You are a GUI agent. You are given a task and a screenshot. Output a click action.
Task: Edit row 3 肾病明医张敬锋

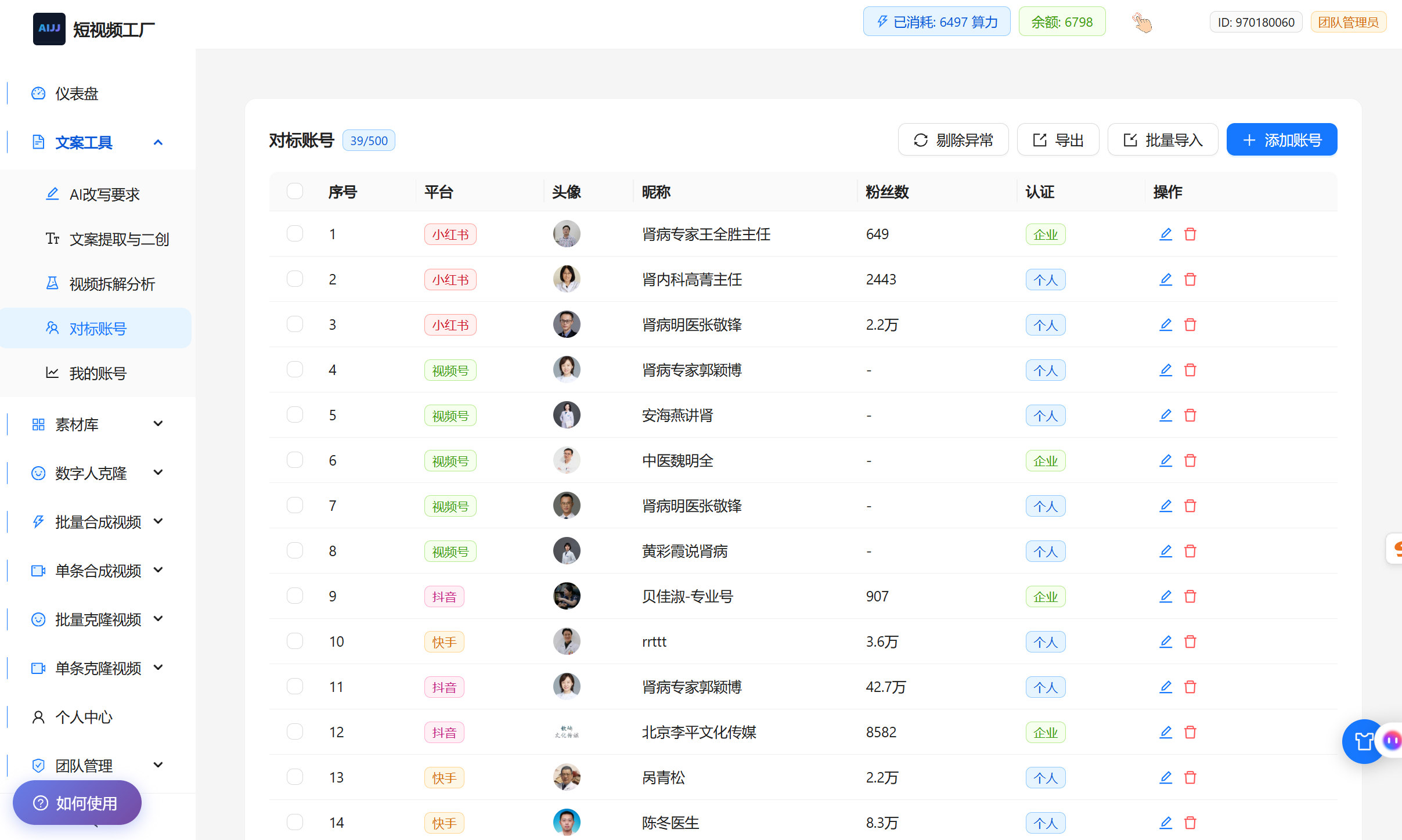tap(1165, 325)
